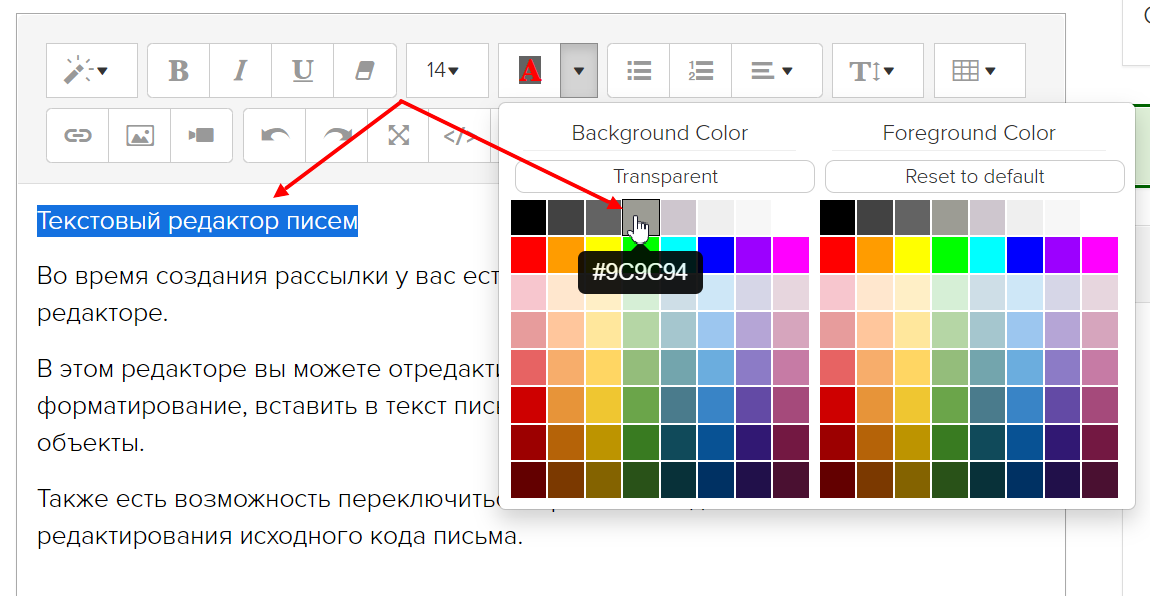The height and width of the screenshot is (596, 1150).
Task: Click the highlighted heading text in editor
Action: pyautogui.click(x=197, y=221)
